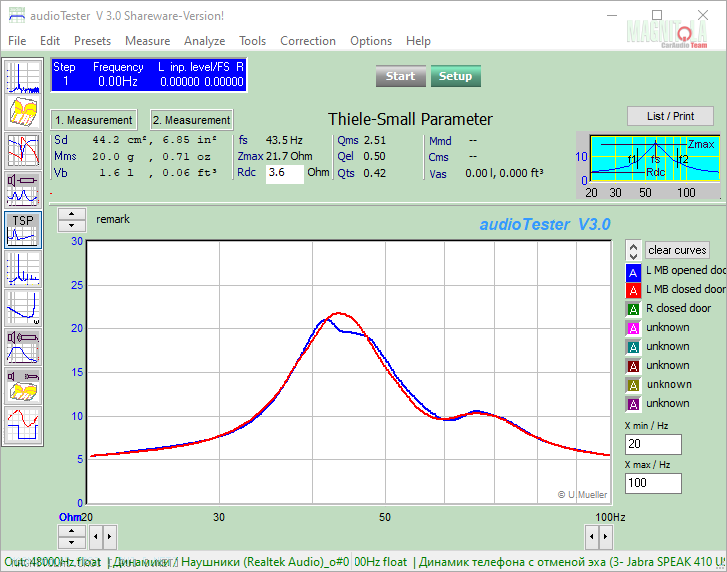Click the 1. Measurement button
The height and width of the screenshot is (572, 727).
click(94, 120)
